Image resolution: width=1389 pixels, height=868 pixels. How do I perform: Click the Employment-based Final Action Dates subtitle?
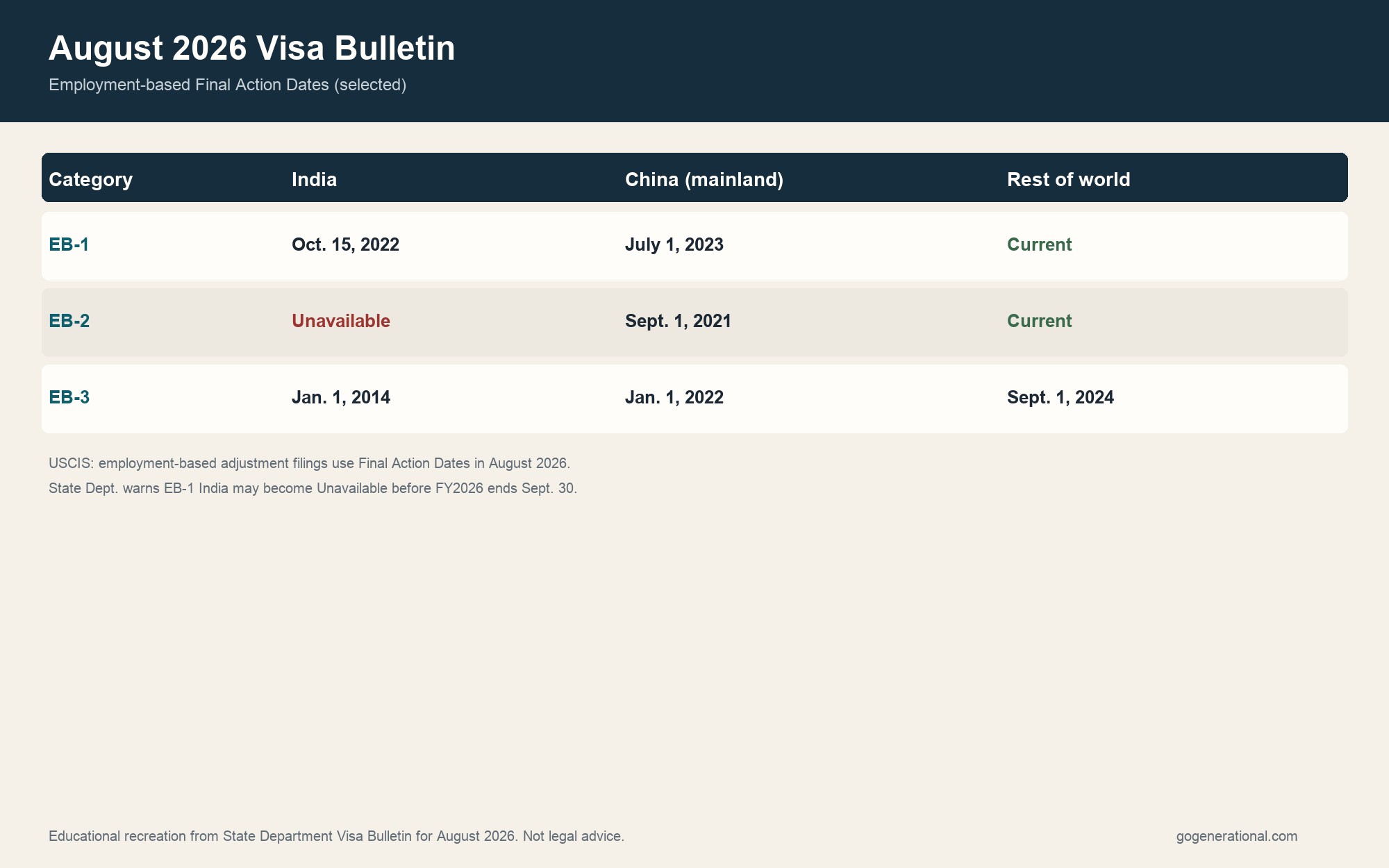point(227,85)
